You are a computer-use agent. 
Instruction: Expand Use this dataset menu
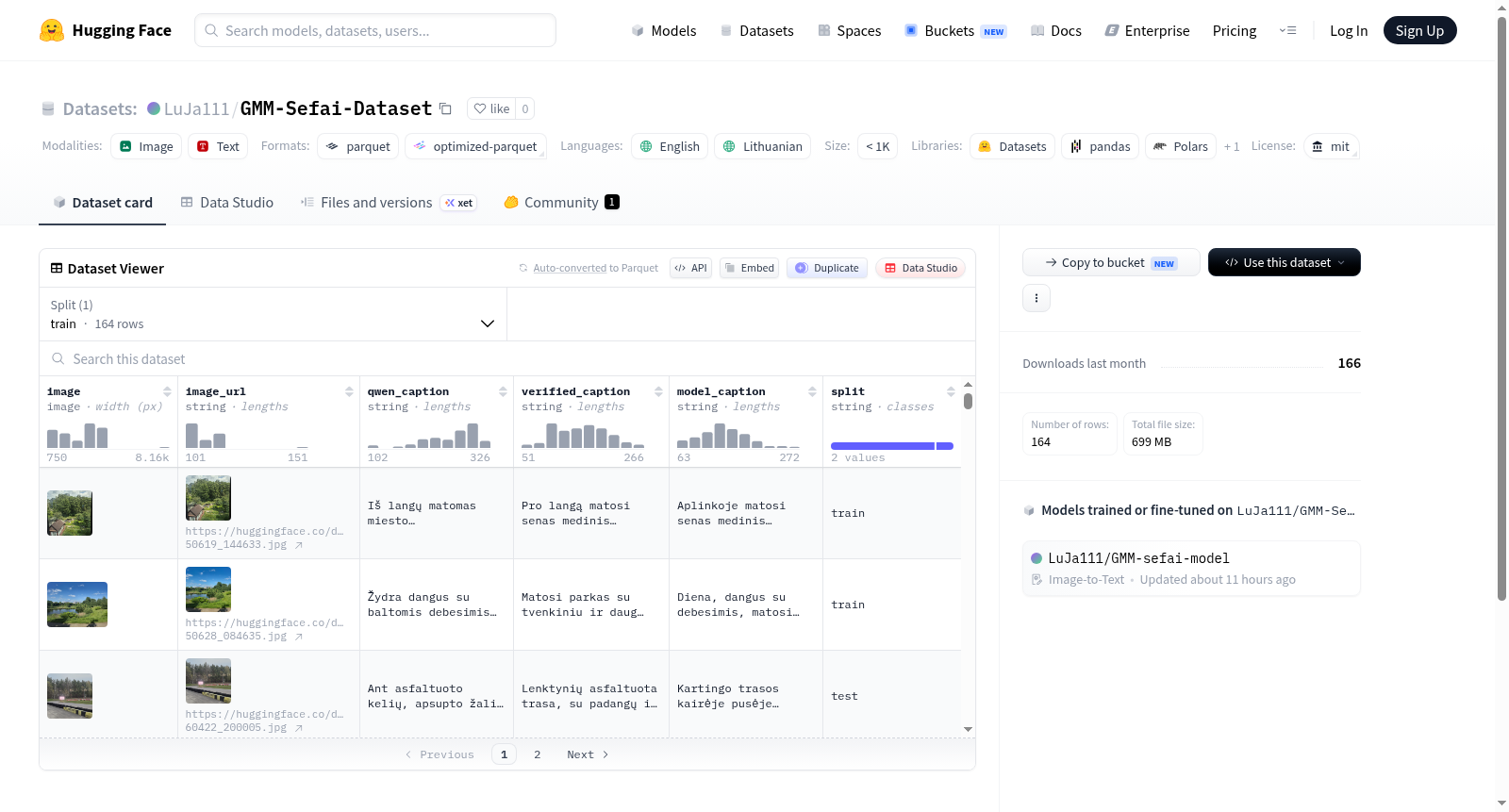tap(1285, 262)
